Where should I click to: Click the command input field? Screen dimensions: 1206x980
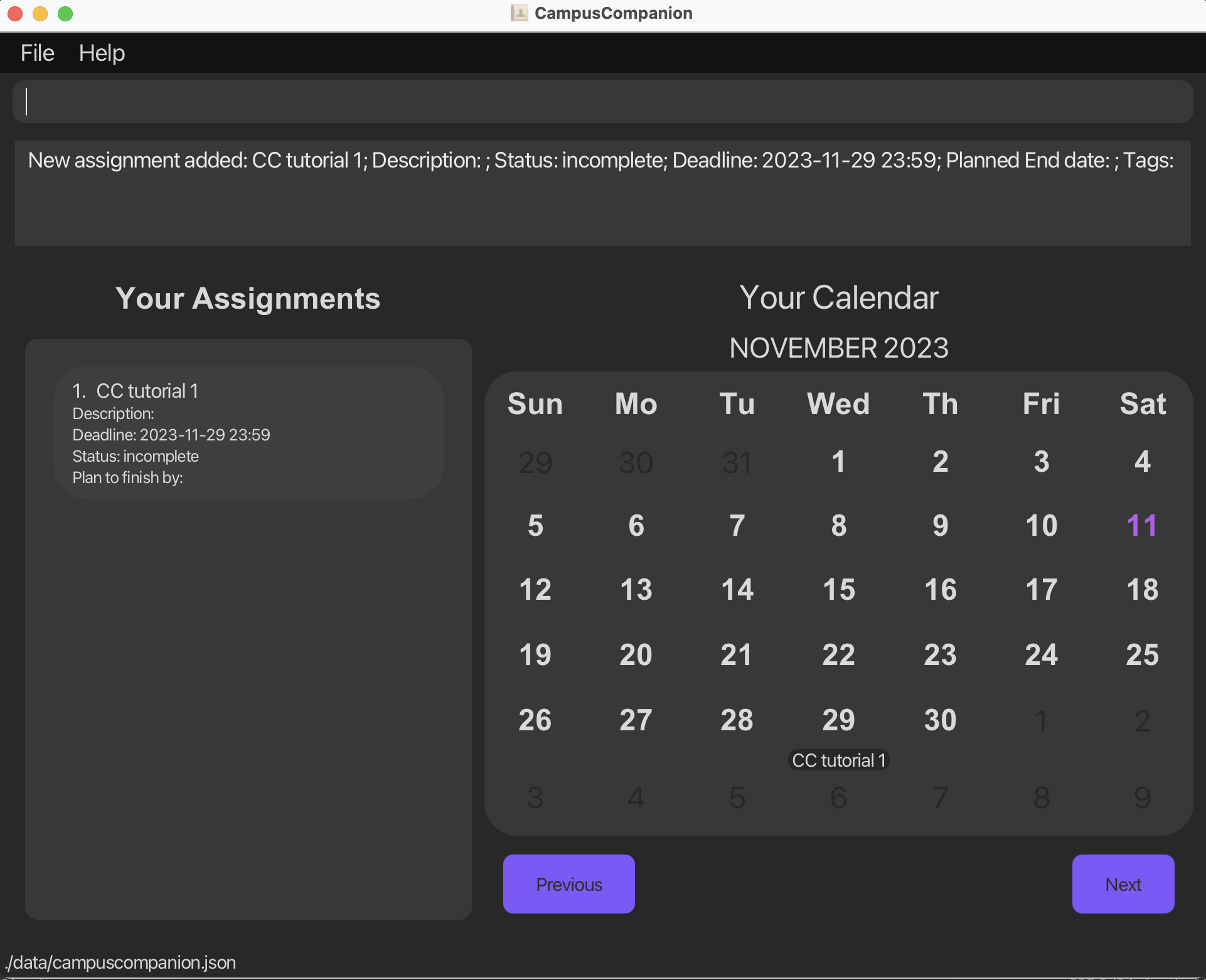602,102
